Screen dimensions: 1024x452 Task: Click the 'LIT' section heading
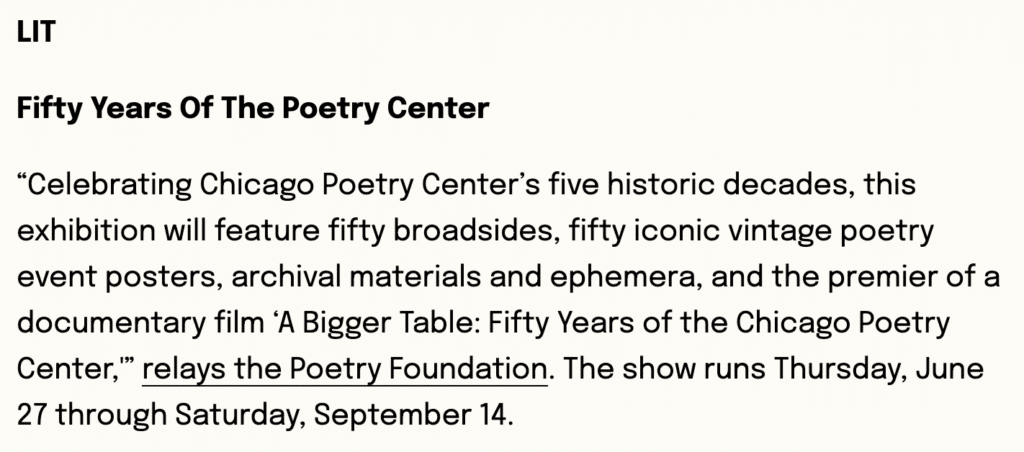(x=37, y=32)
